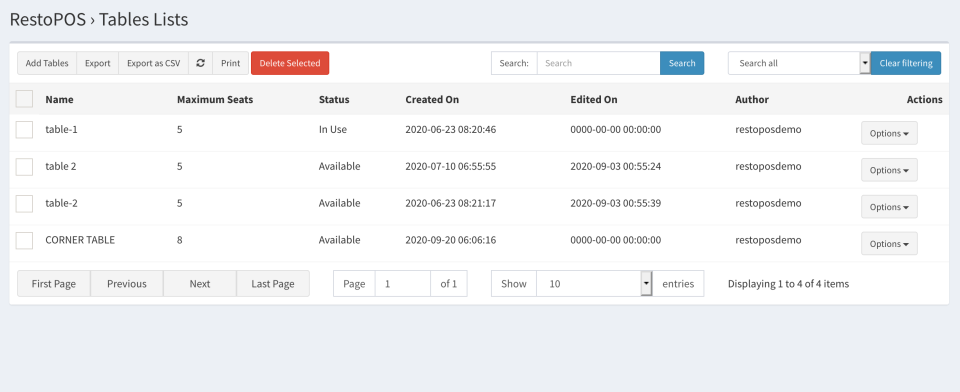Go to Last Page
Viewport: 960px width, 392px height.
pos(273,284)
